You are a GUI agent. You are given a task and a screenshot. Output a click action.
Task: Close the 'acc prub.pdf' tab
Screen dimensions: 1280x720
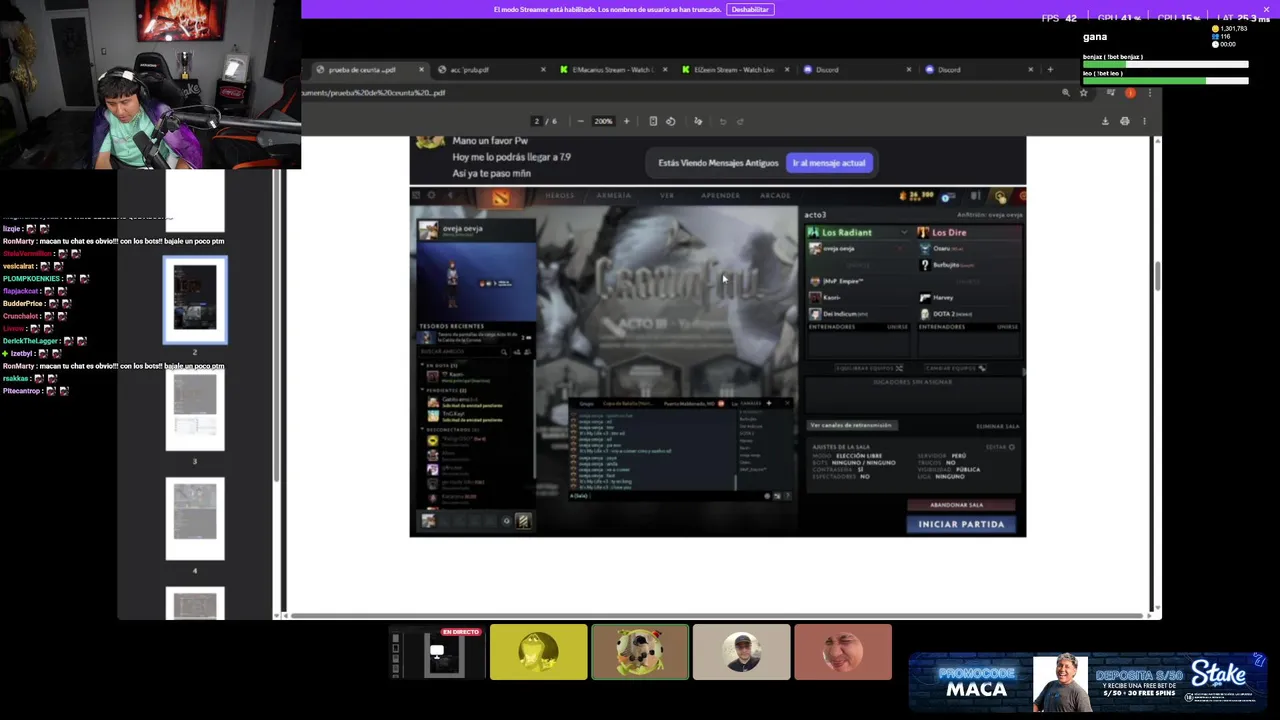(x=543, y=70)
